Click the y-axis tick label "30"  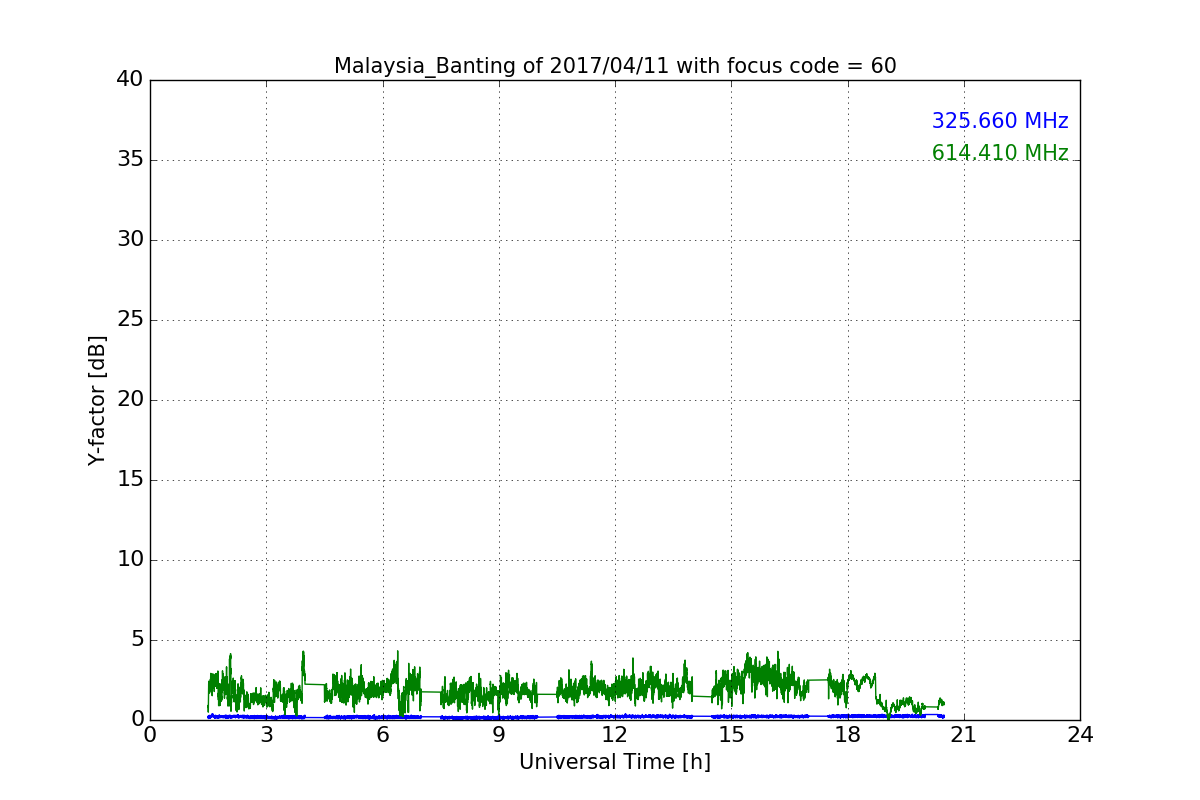click(130, 240)
